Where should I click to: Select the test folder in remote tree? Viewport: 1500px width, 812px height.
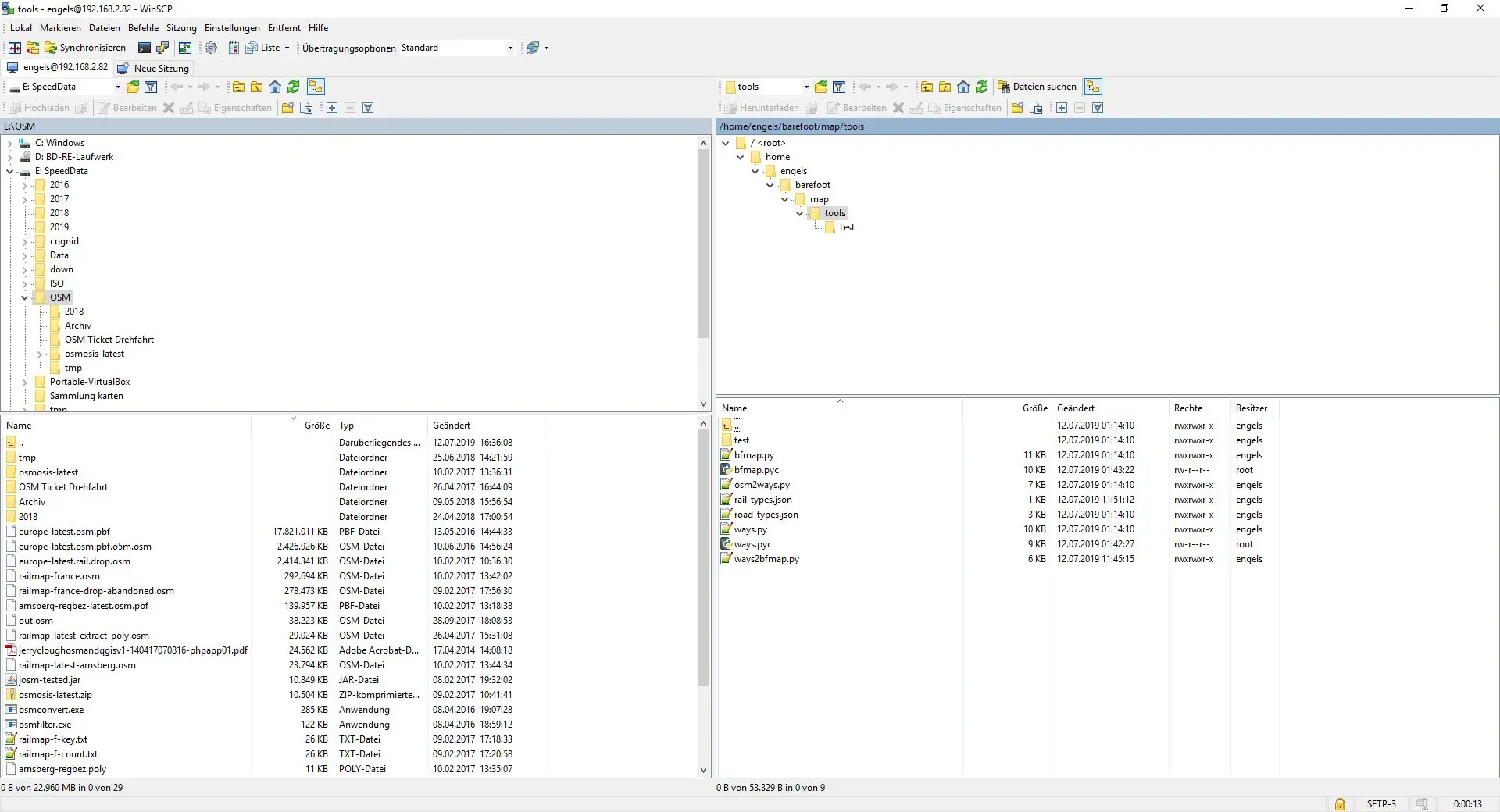(847, 228)
